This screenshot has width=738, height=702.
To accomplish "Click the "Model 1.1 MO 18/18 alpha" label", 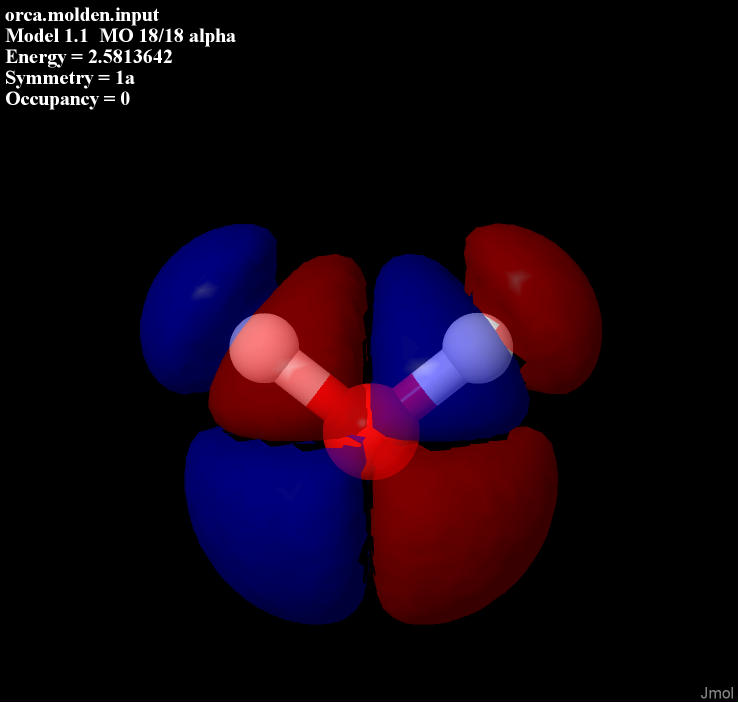I will pyautogui.click(x=120, y=36).
